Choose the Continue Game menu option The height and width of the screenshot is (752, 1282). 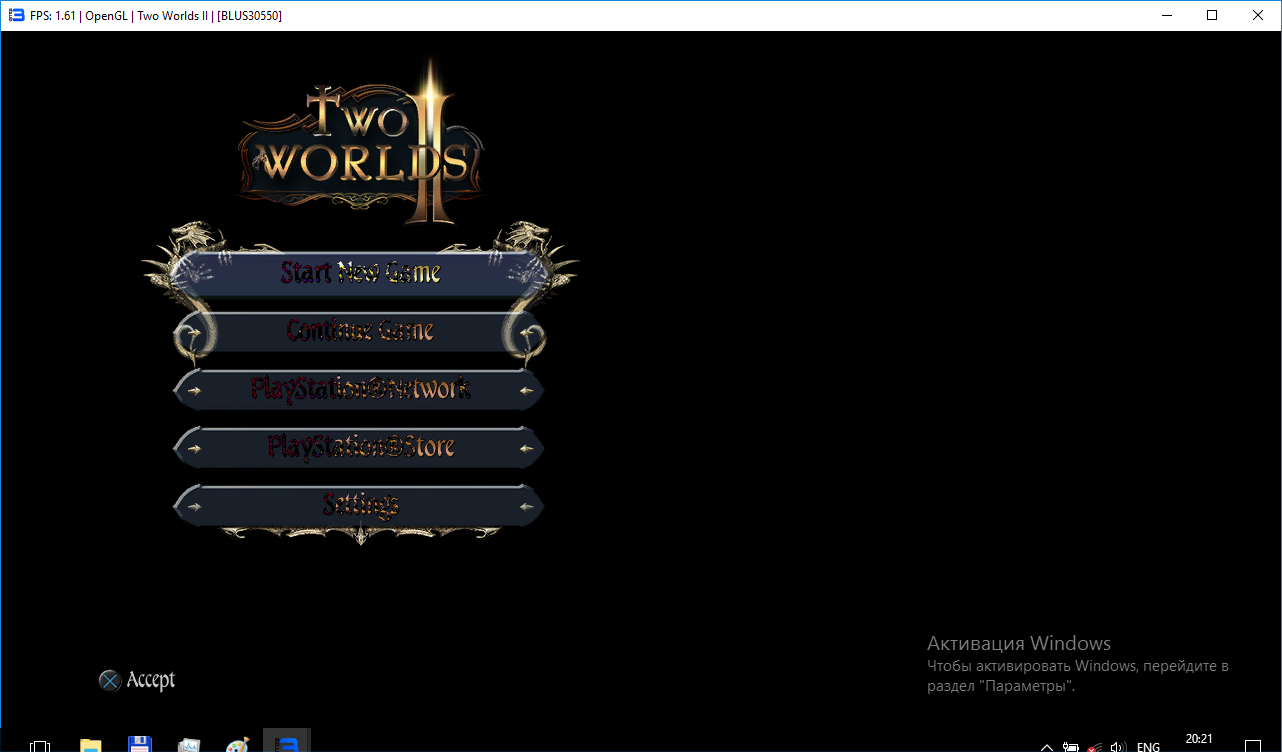pos(360,330)
